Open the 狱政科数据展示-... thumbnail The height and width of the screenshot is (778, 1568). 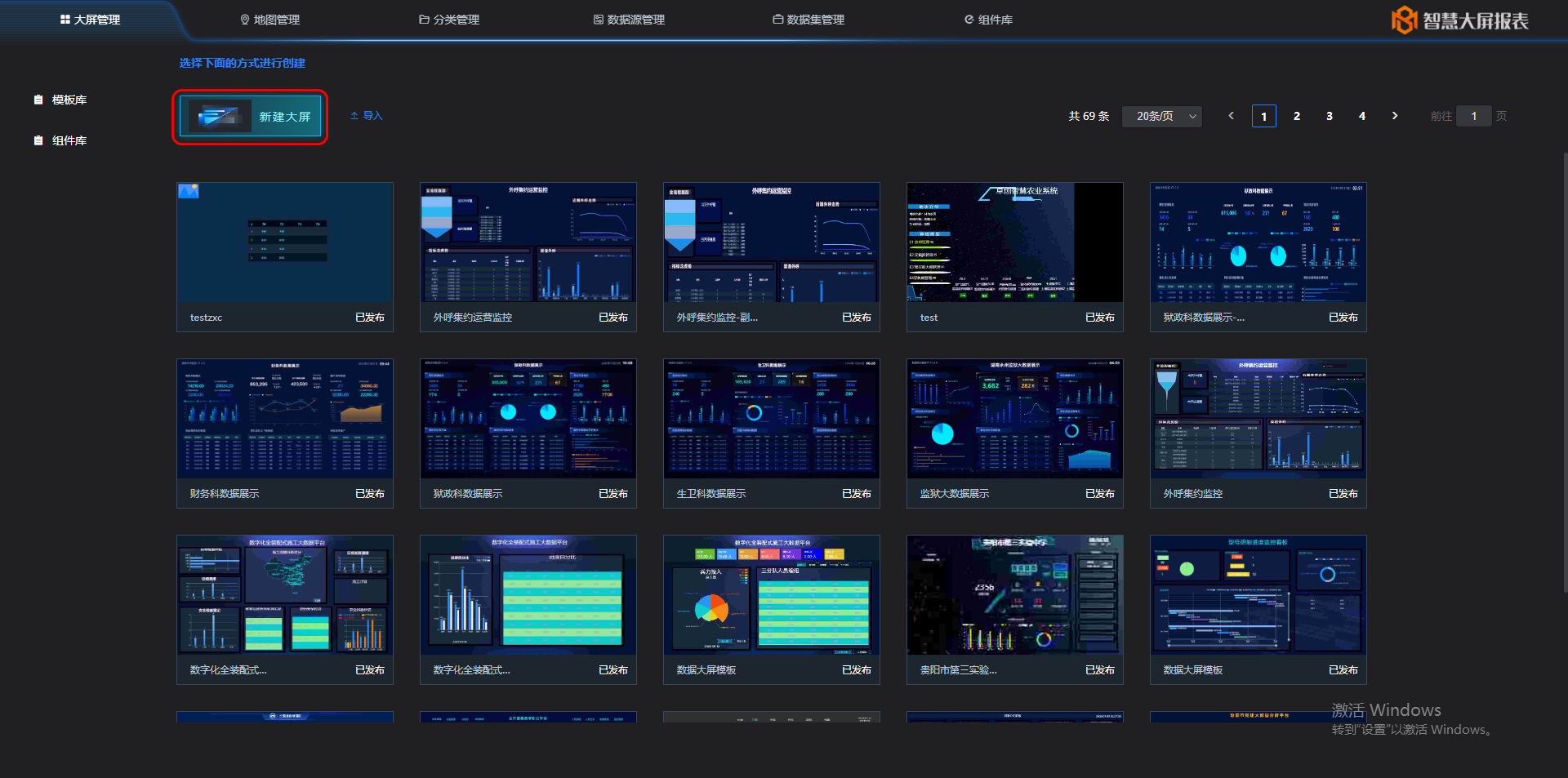(1258, 242)
